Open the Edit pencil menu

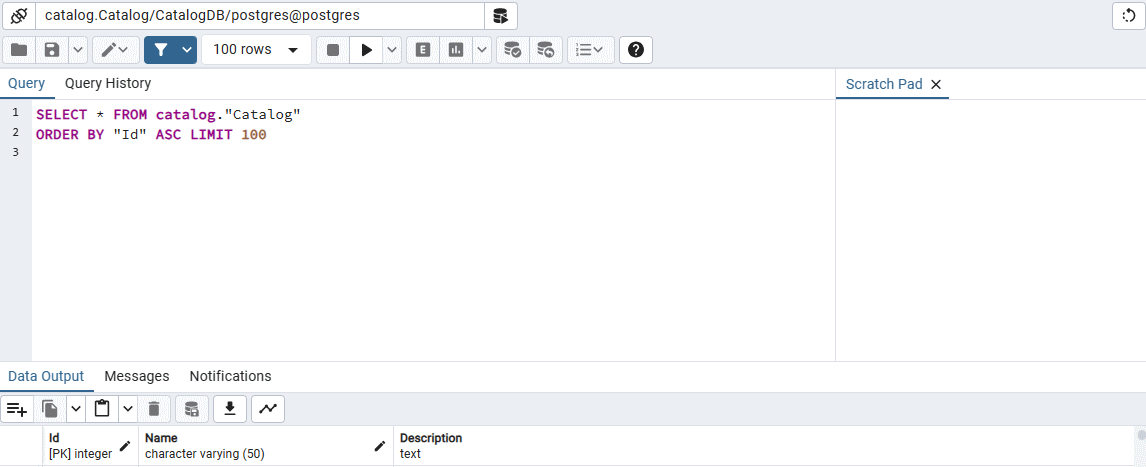pos(115,50)
